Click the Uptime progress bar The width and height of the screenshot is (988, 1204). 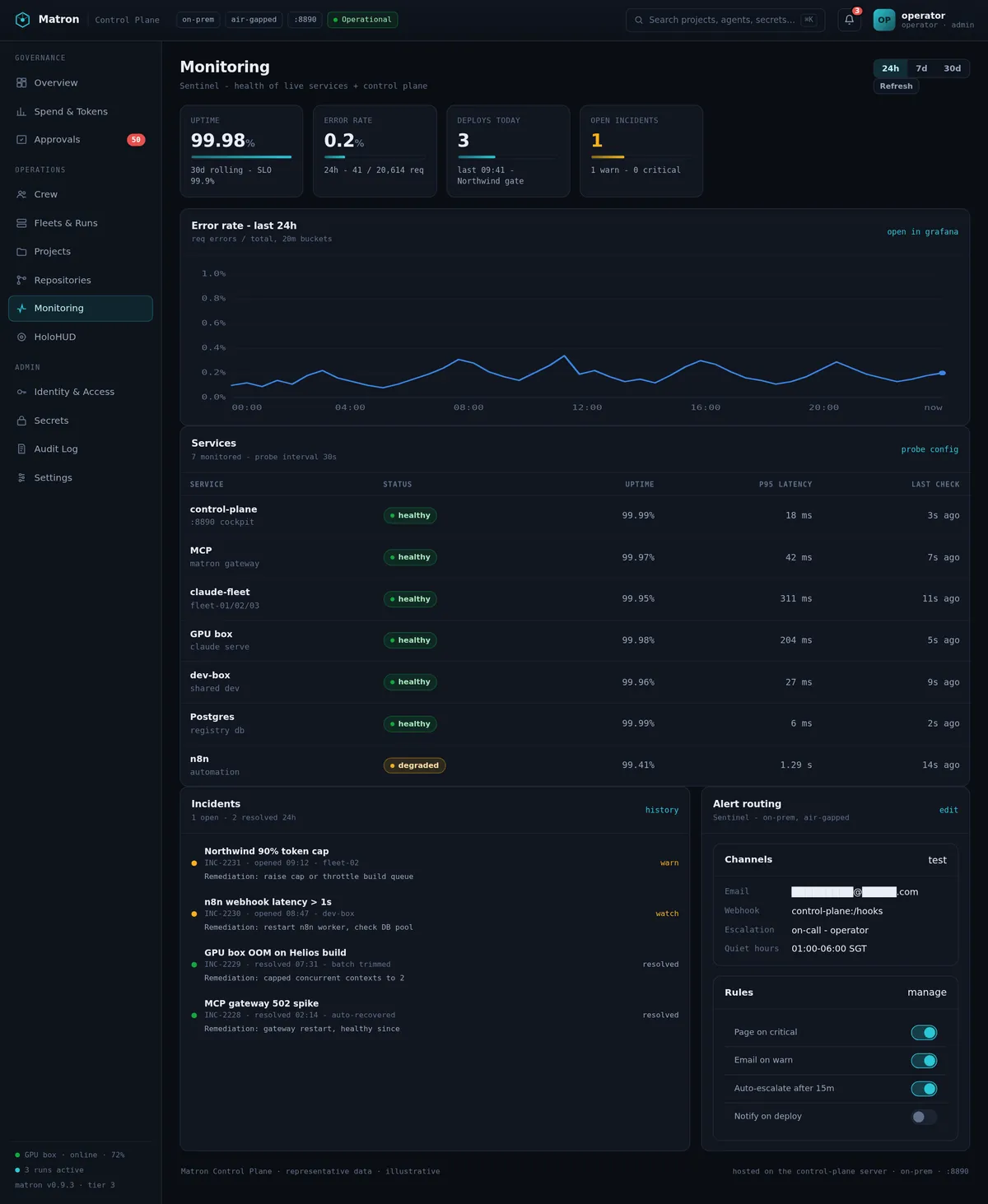[241, 156]
